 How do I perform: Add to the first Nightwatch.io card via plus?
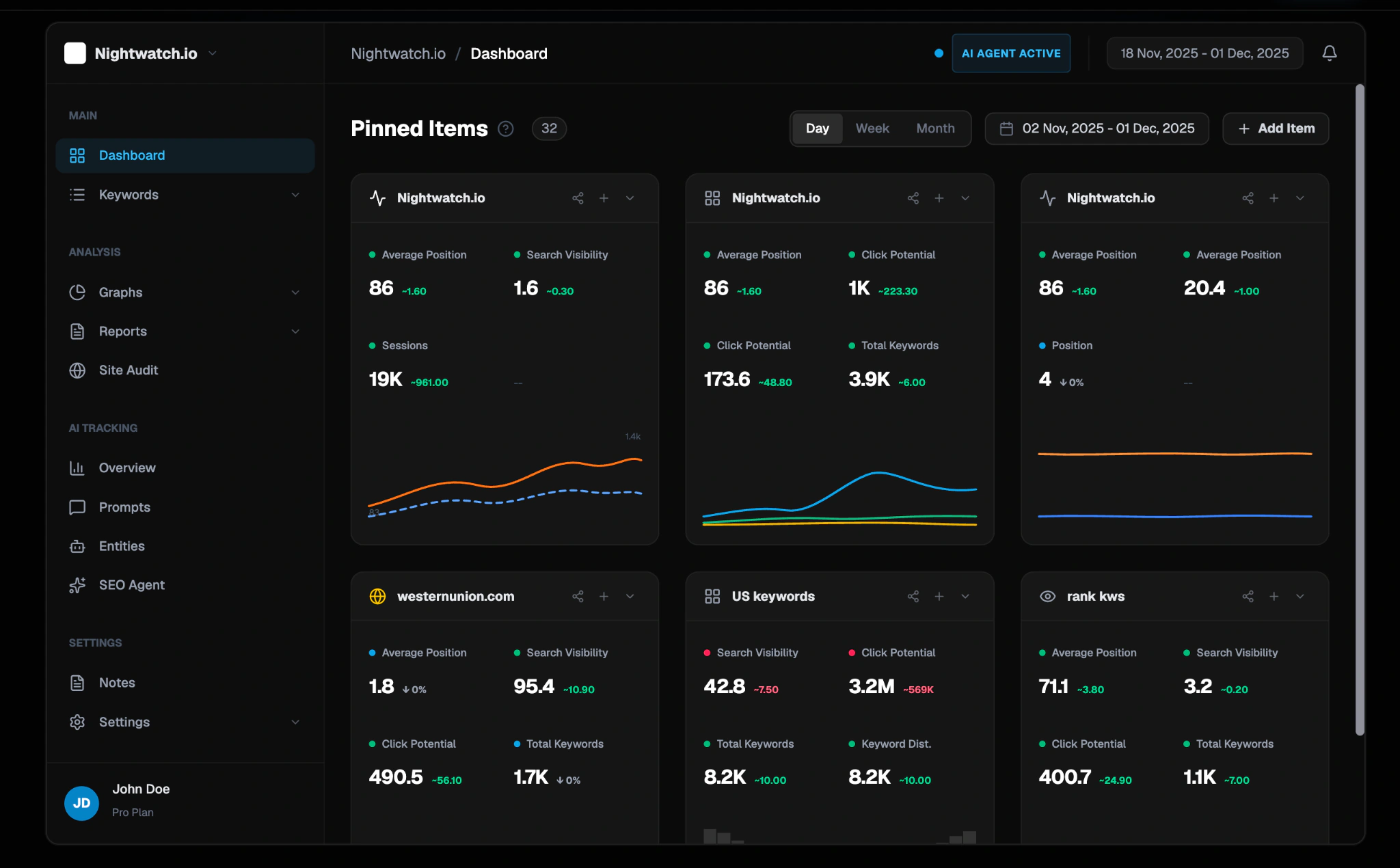[x=604, y=198]
